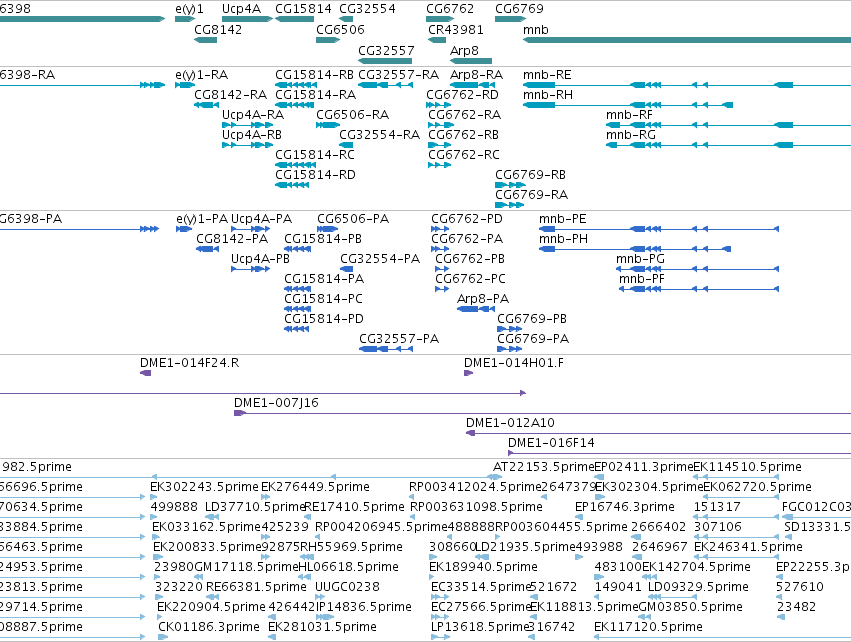The image size is (851, 642).
Task: Open the CR43981 gene label
Action: point(455,29)
